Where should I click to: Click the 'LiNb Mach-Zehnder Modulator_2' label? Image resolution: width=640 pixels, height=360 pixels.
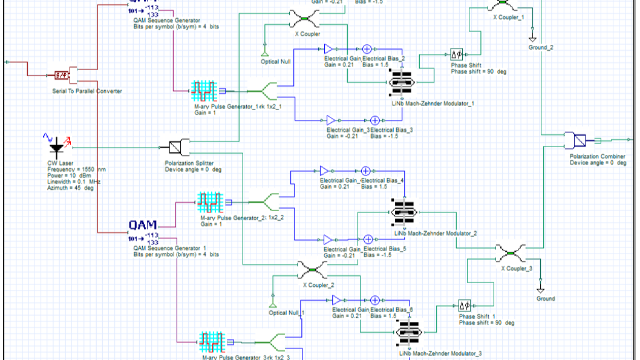pos(436,233)
